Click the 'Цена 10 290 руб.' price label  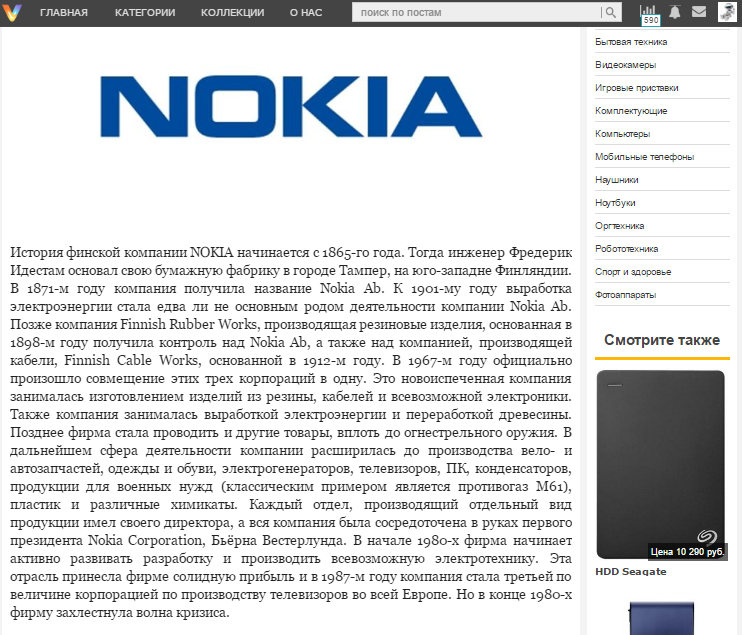[x=687, y=552]
